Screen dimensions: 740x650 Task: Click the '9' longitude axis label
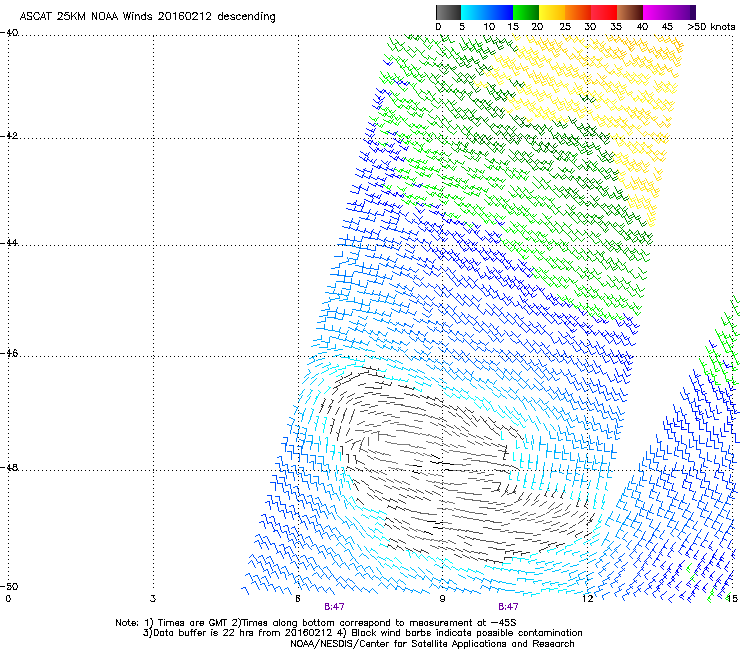(442, 599)
